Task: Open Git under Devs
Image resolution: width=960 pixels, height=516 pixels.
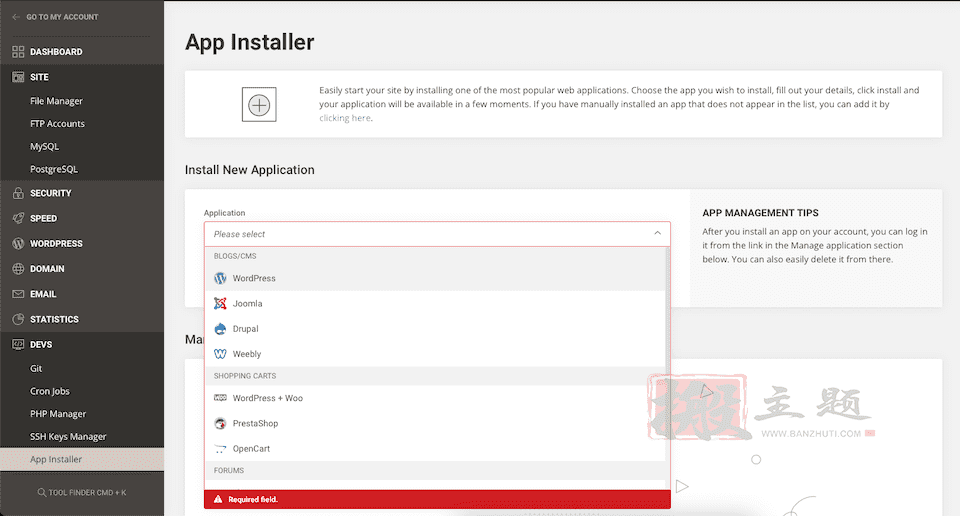Action: [36, 368]
